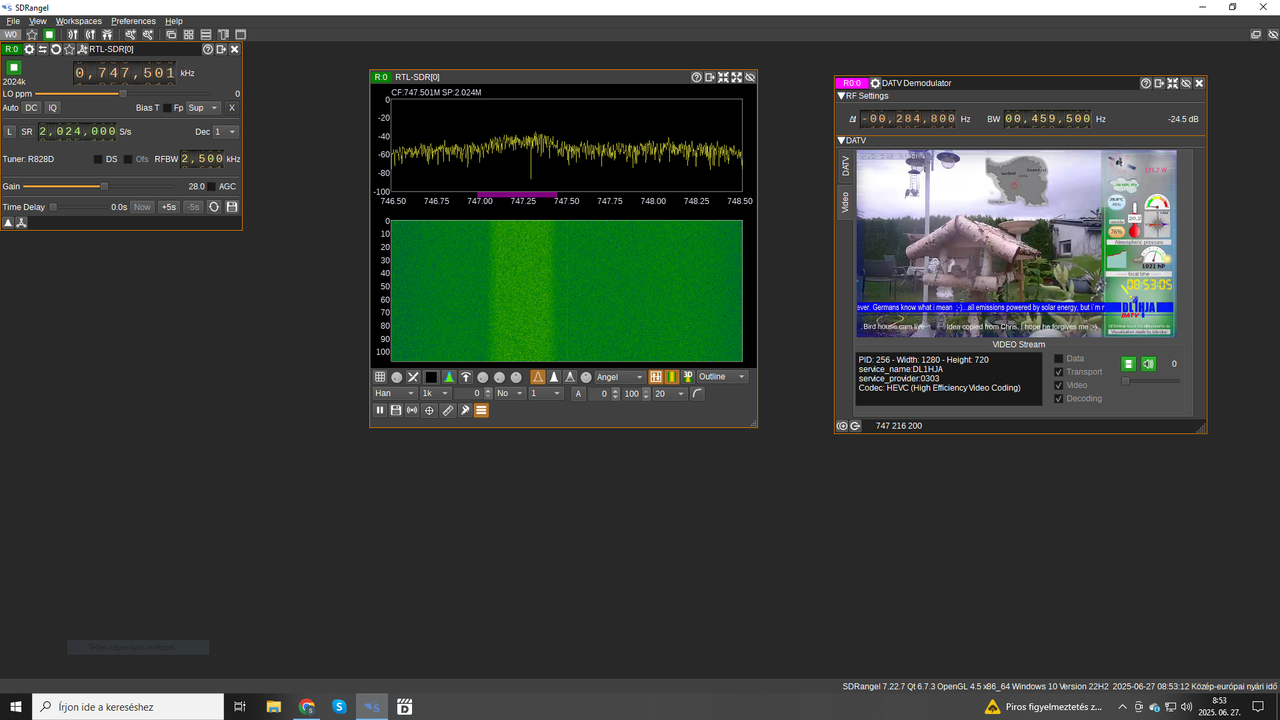Switch to the Video vertical tab

[x=845, y=202]
